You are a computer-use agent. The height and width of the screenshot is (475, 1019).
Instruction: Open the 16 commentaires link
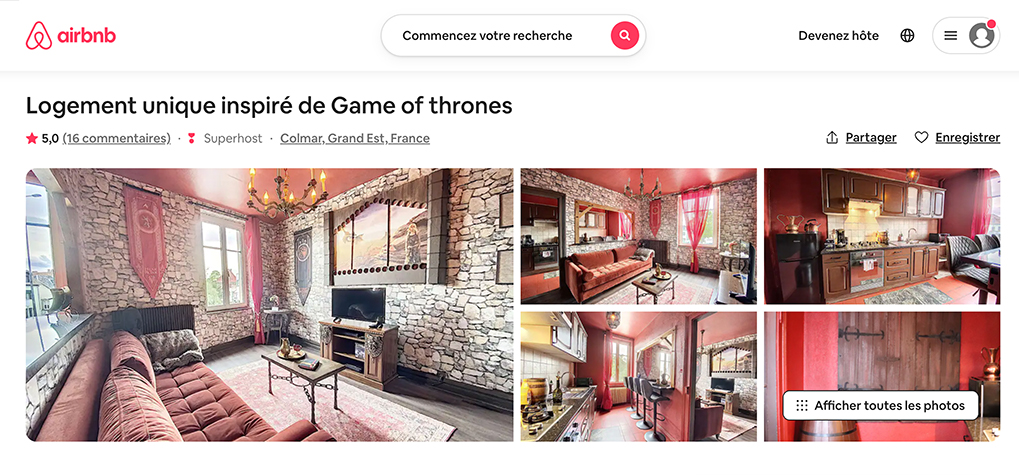[x=116, y=138]
